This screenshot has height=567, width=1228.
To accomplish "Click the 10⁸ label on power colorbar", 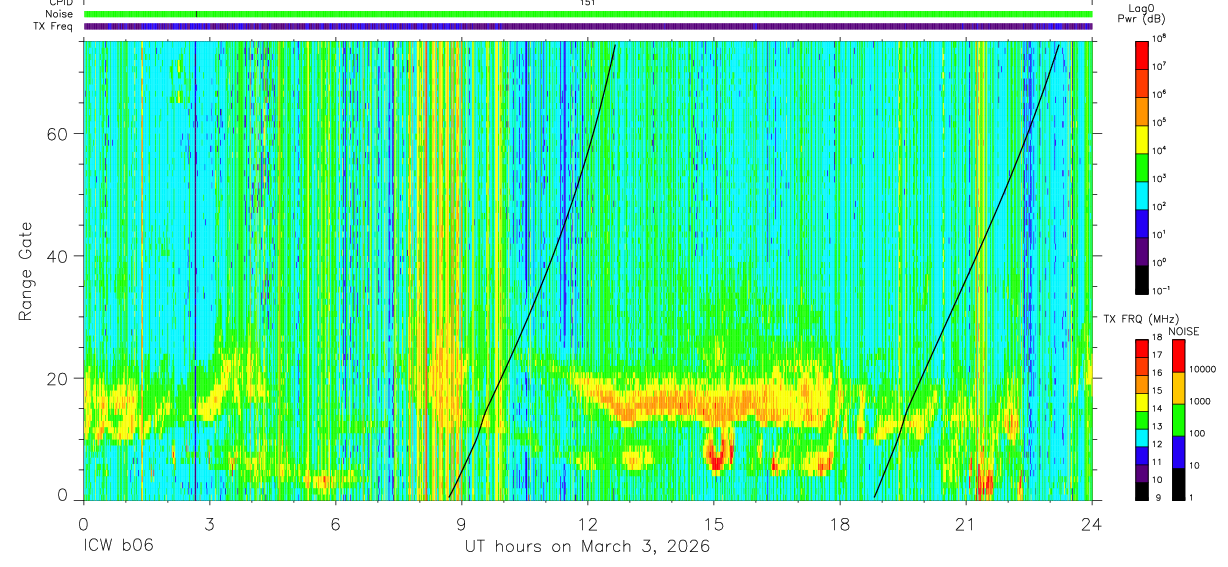I will [x=1160, y=37].
